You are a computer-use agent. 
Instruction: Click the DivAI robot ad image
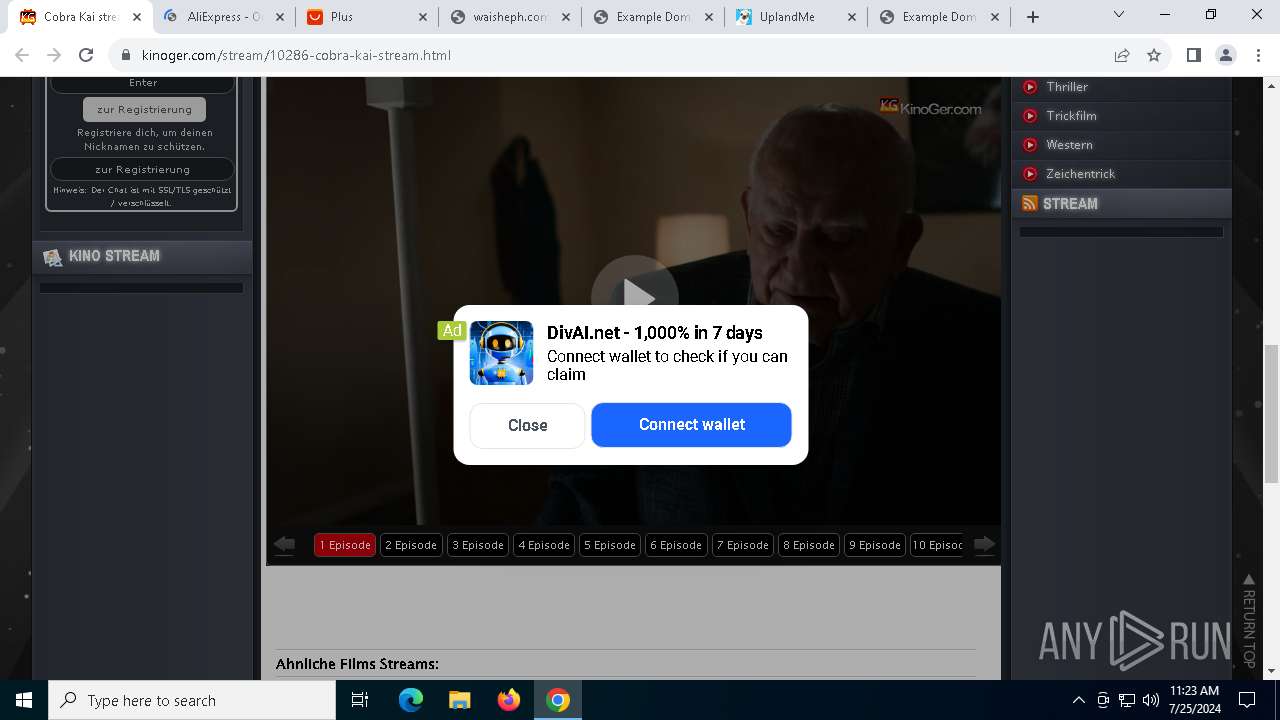click(x=501, y=353)
